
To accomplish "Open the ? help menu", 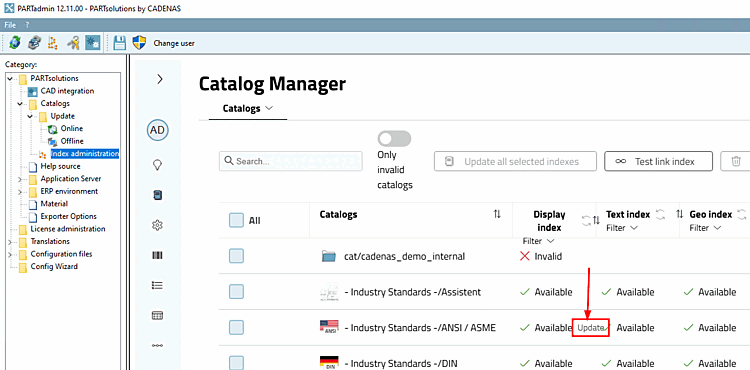I will pyautogui.click(x=27, y=24).
